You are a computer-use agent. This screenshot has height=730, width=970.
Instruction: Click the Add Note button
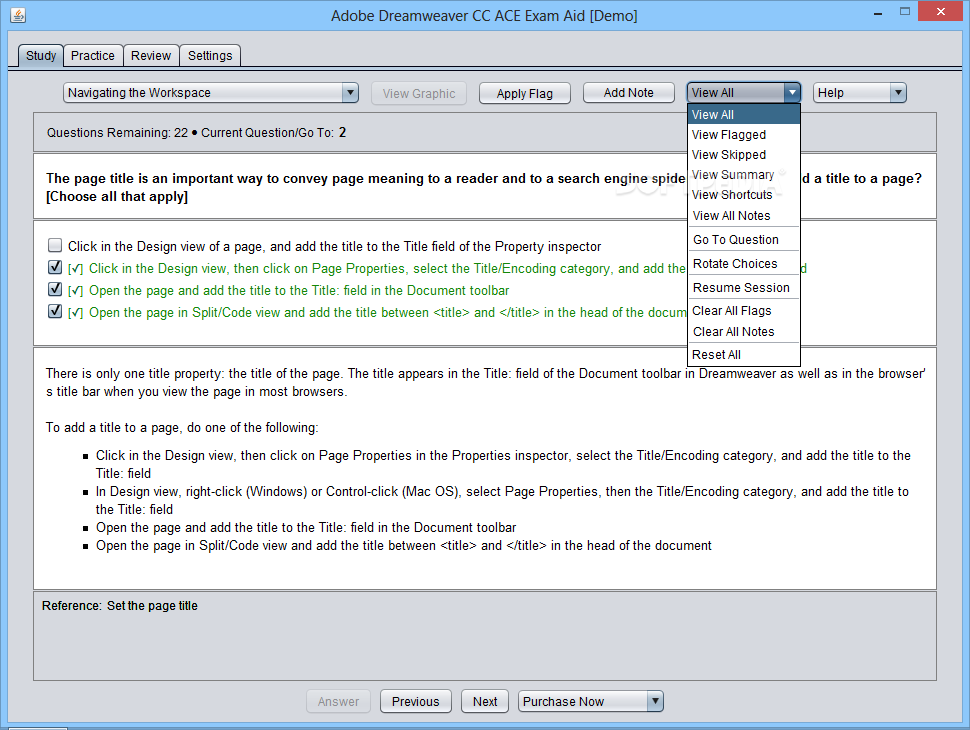pos(629,93)
